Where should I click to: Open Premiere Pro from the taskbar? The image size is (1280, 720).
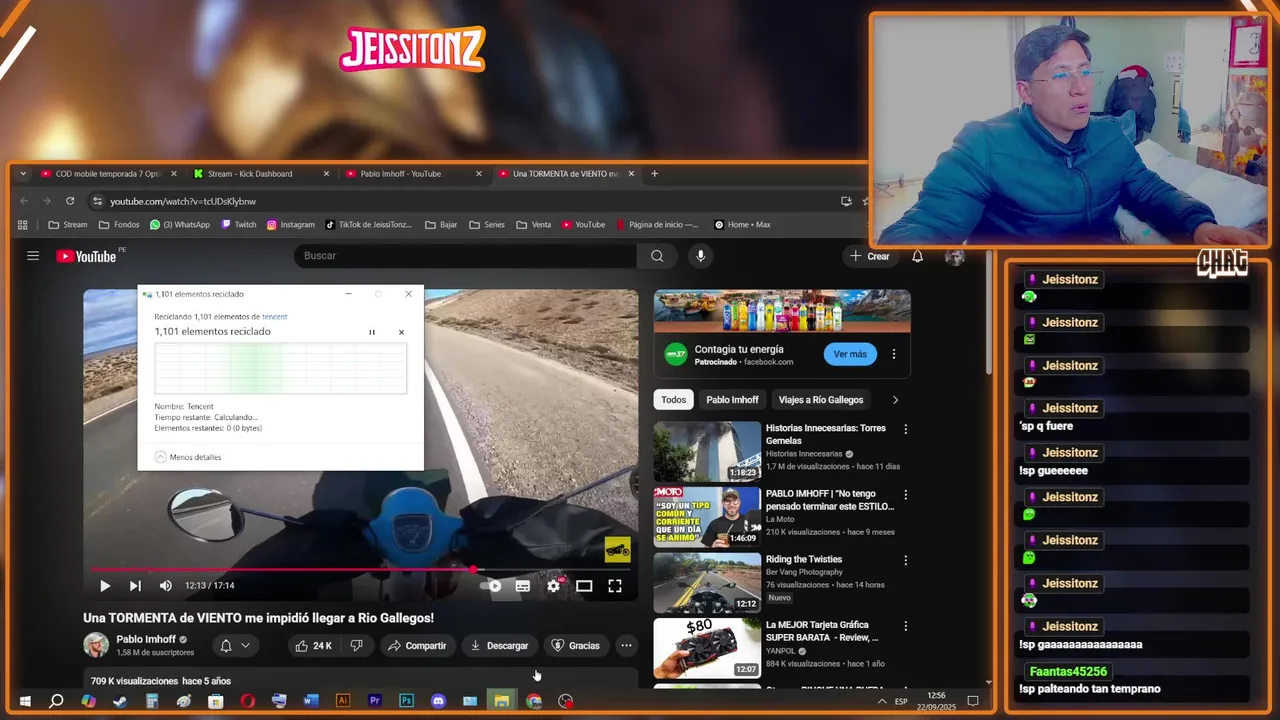[375, 701]
